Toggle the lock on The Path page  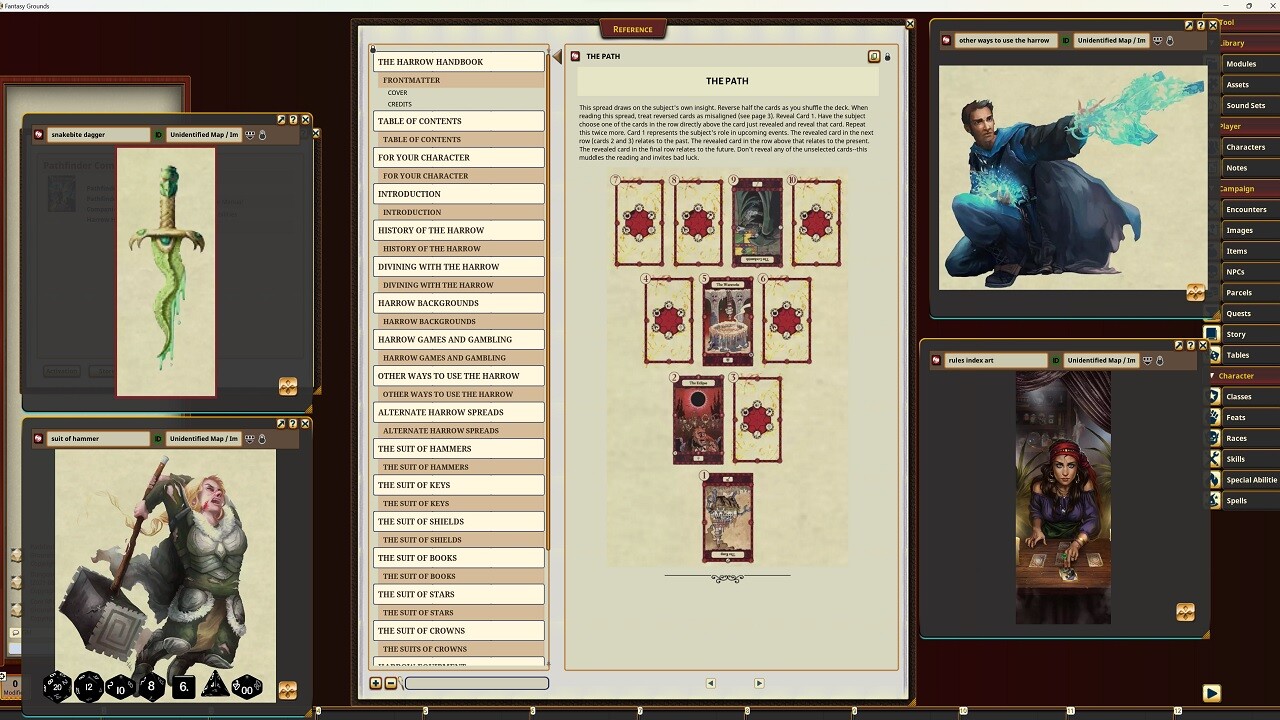coord(887,57)
